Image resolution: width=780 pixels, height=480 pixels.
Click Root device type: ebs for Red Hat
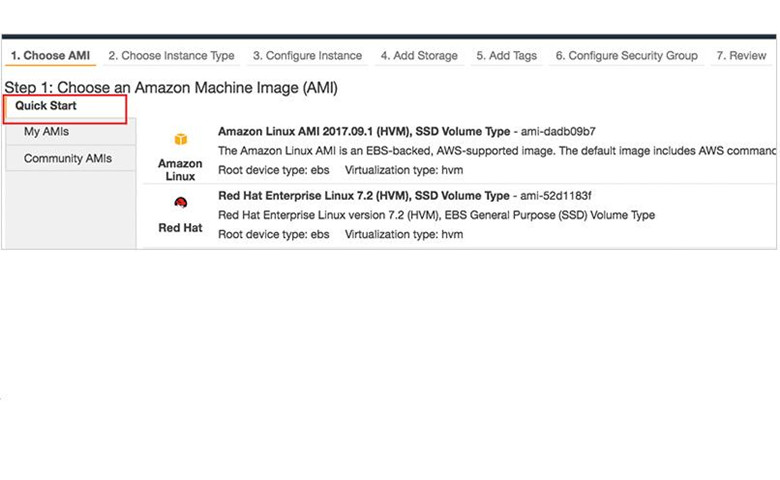[274, 234]
